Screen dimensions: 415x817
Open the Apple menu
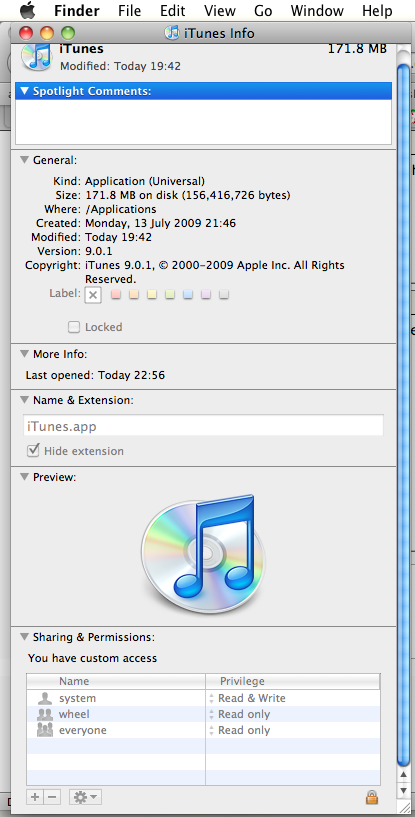(x=27, y=10)
